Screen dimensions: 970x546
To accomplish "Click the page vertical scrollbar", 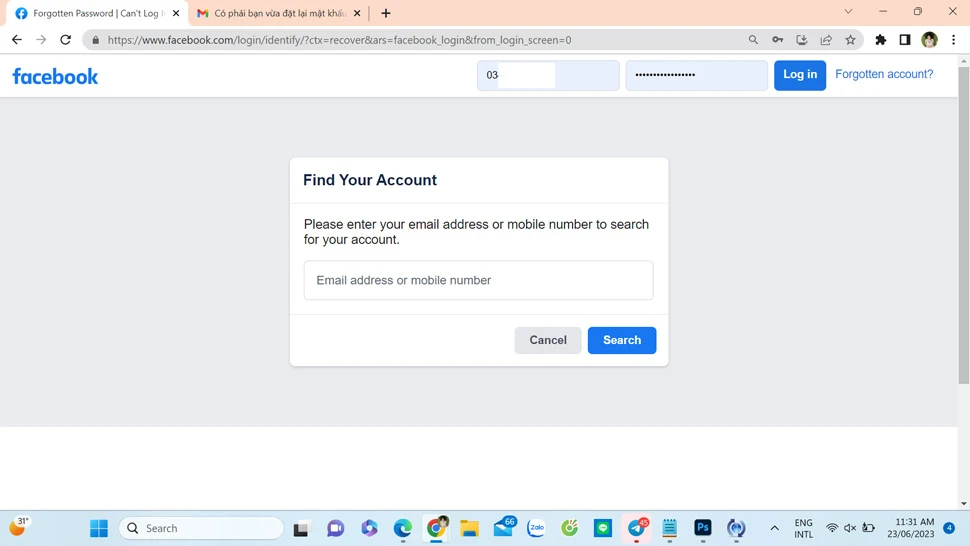I will click(x=964, y=226).
